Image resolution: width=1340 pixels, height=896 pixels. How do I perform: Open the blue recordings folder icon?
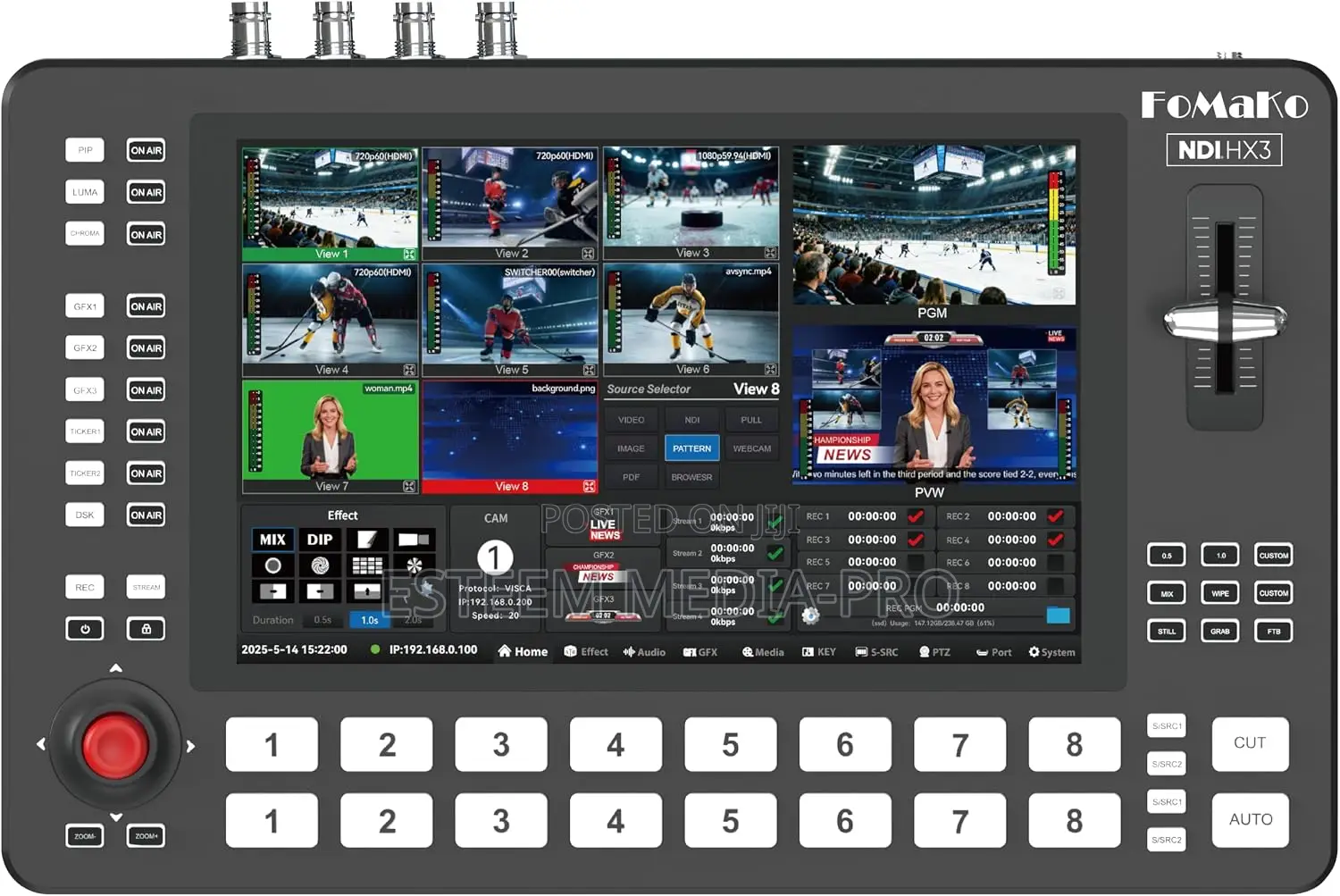click(1058, 615)
